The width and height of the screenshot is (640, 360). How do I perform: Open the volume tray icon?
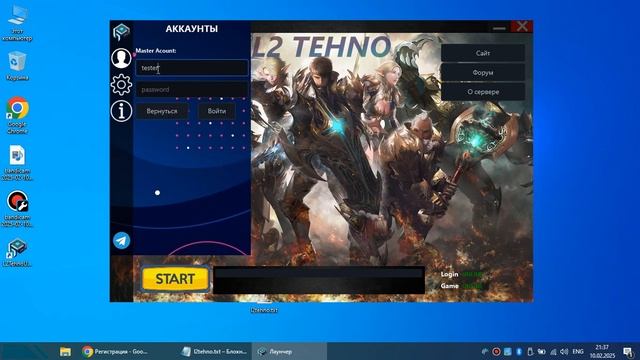click(x=564, y=351)
